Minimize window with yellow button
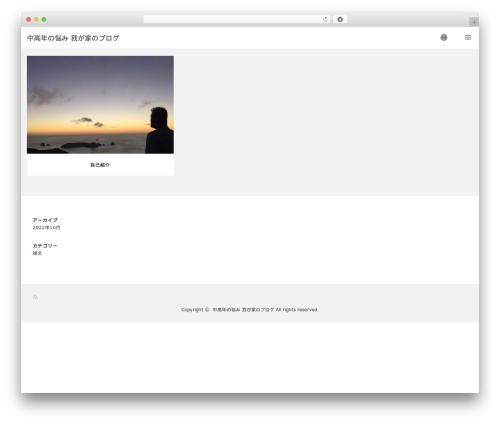Image resolution: width=500 pixels, height=423 pixels. point(36,20)
